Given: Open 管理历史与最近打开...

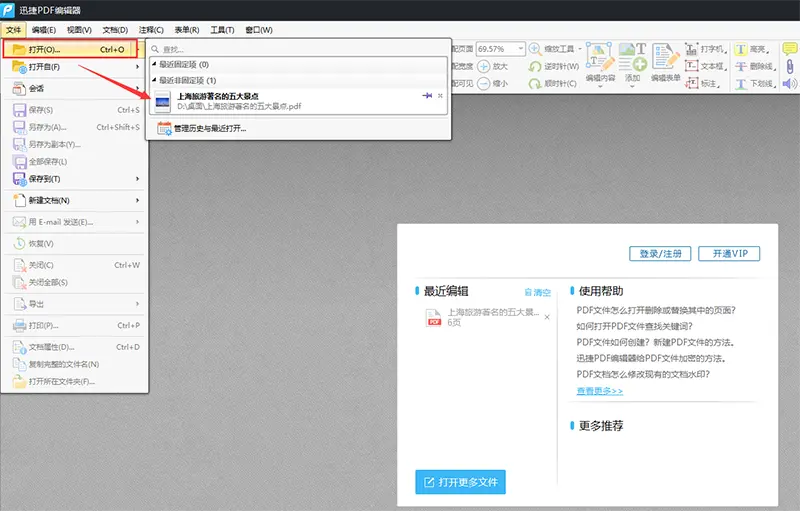Looking at the screenshot, I should pos(202,129).
